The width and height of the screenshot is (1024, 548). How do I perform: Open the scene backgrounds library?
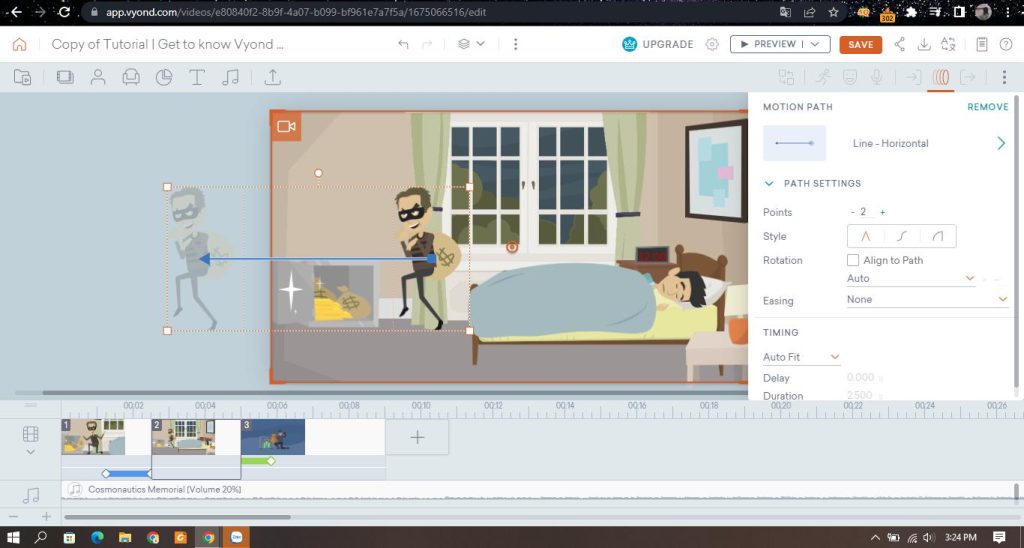65,77
